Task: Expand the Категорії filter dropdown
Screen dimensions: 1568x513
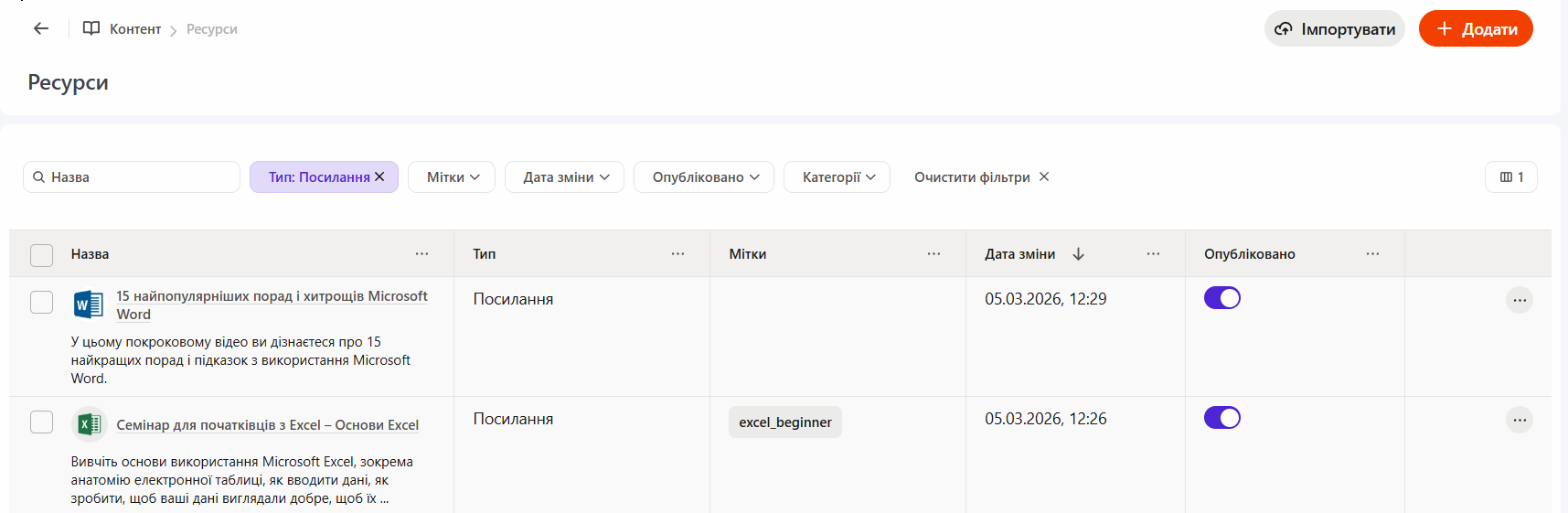Action: tap(837, 177)
